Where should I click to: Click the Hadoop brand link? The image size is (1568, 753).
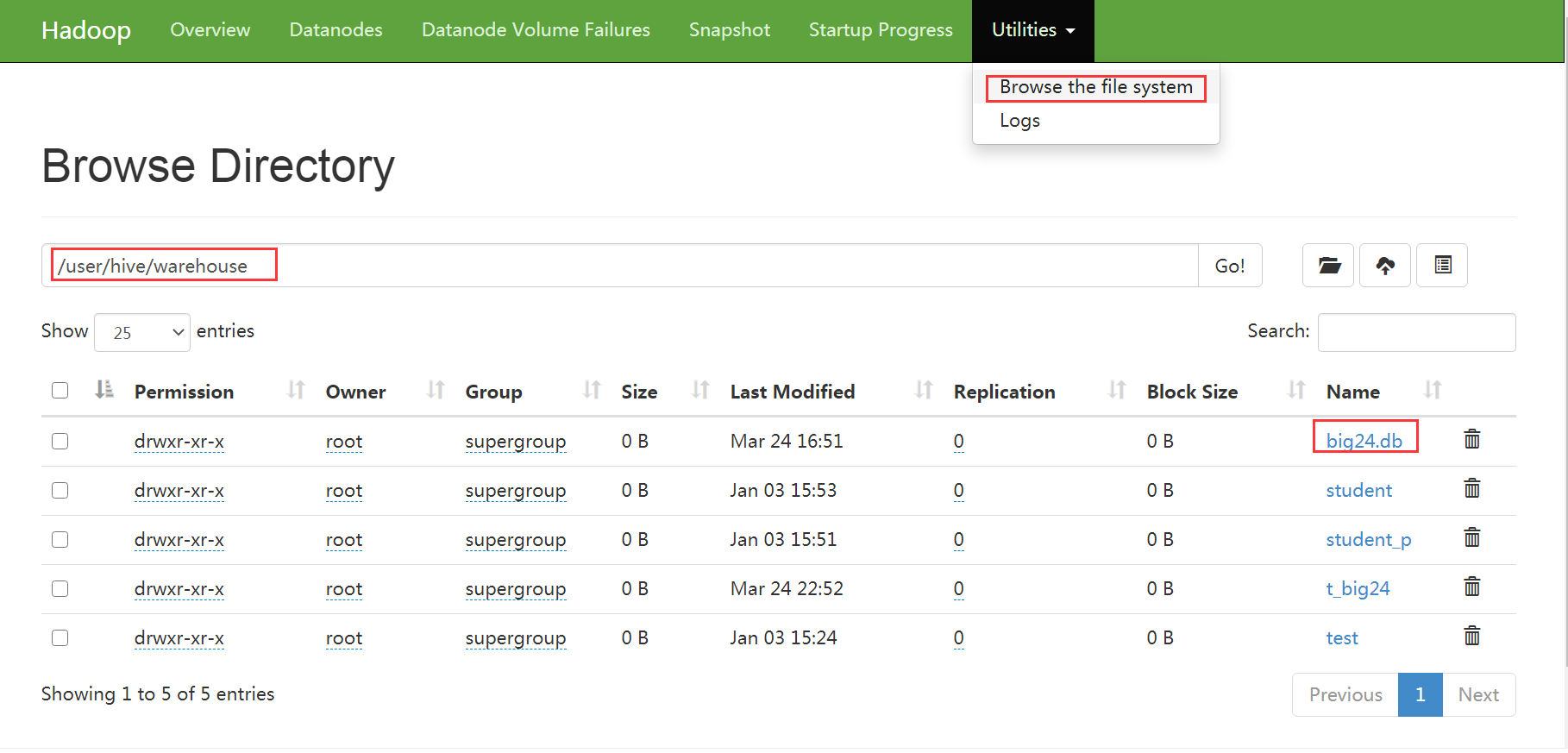point(86,30)
